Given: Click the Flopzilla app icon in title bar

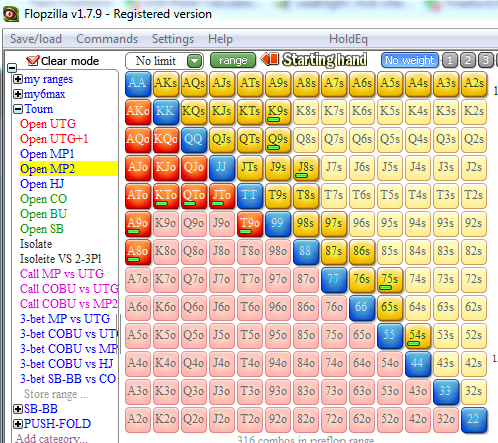Looking at the screenshot, I should click(11, 14).
